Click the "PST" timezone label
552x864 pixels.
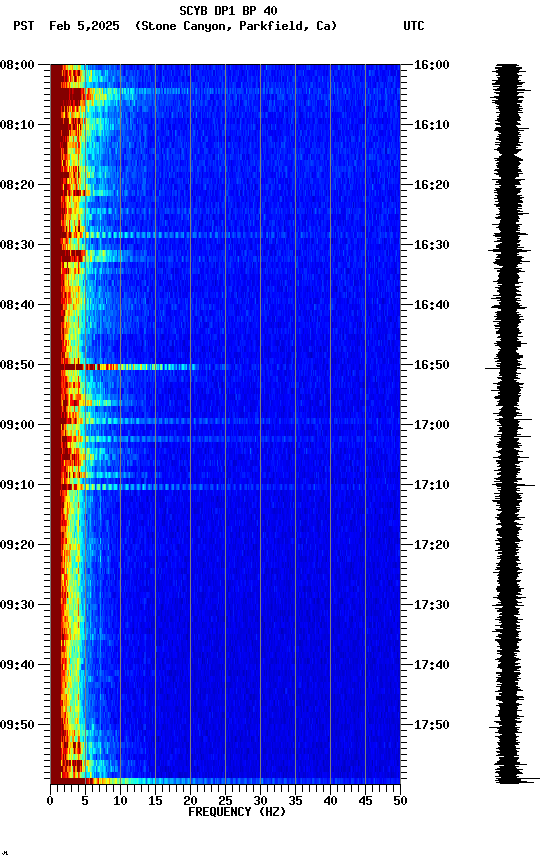click(23, 26)
